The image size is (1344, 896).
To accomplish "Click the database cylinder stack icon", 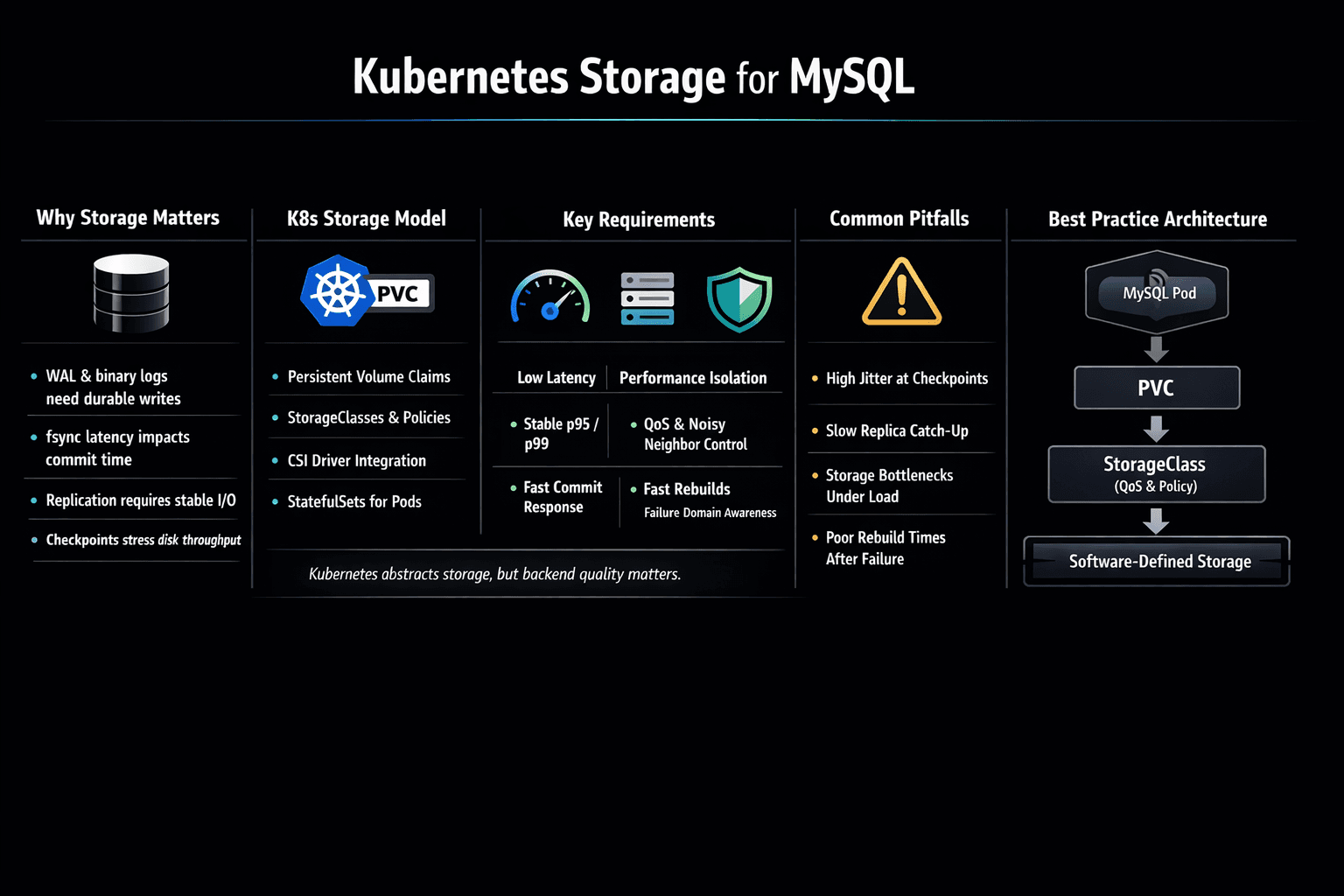I will click(131, 293).
